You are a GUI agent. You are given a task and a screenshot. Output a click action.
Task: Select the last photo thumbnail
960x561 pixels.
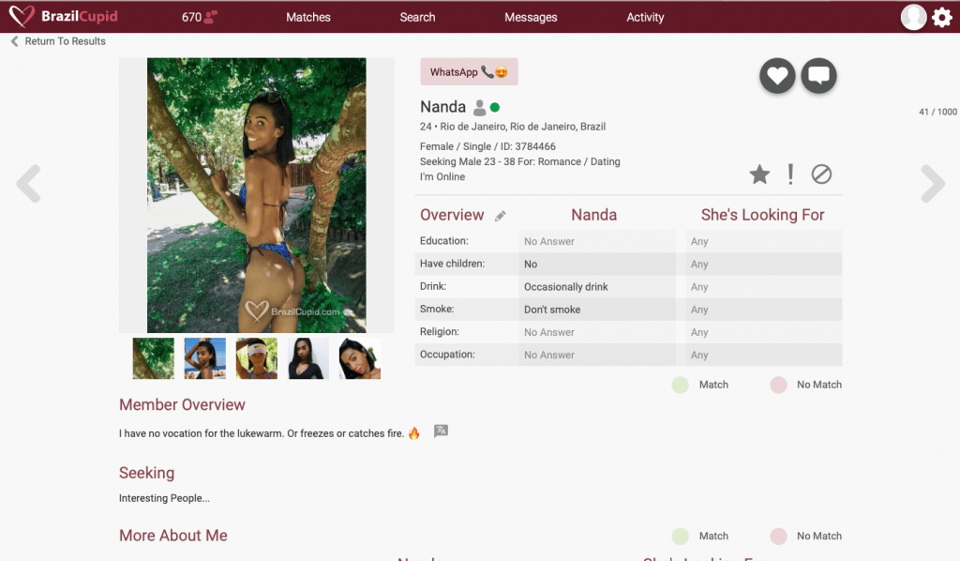point(359,358)
